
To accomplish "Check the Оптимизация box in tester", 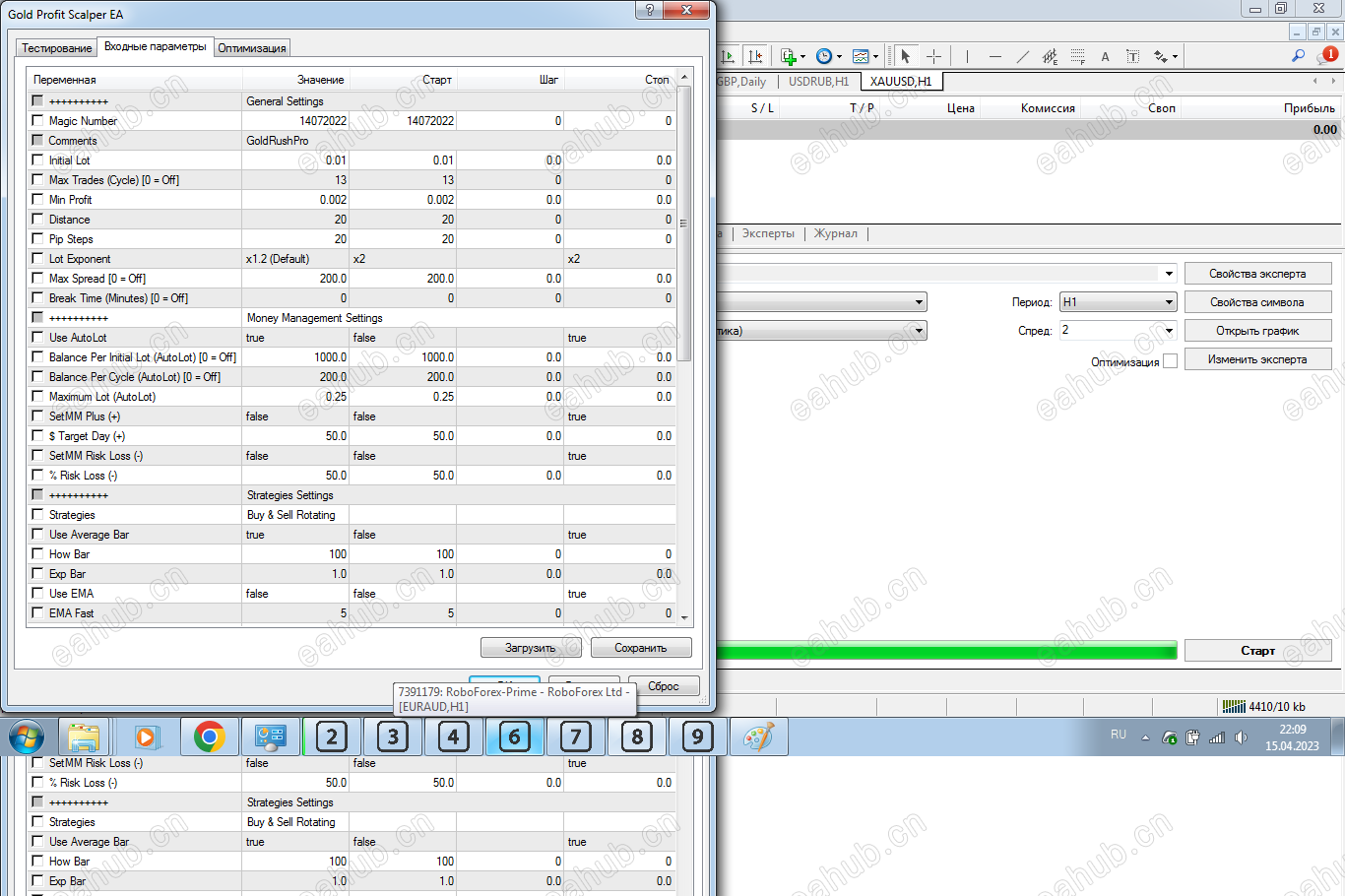I will 1170,361.
